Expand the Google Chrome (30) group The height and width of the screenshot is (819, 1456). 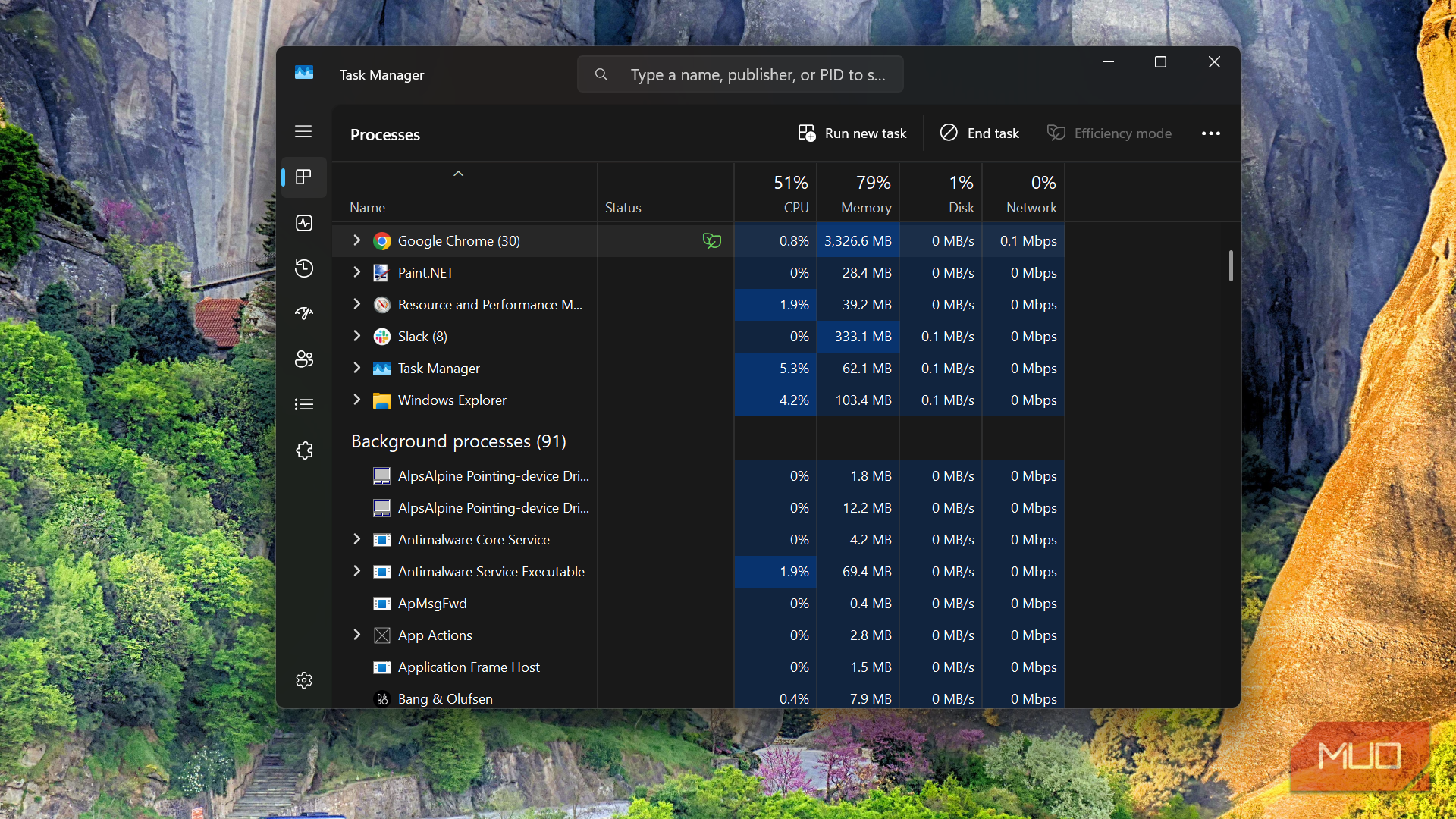point(356,240)
